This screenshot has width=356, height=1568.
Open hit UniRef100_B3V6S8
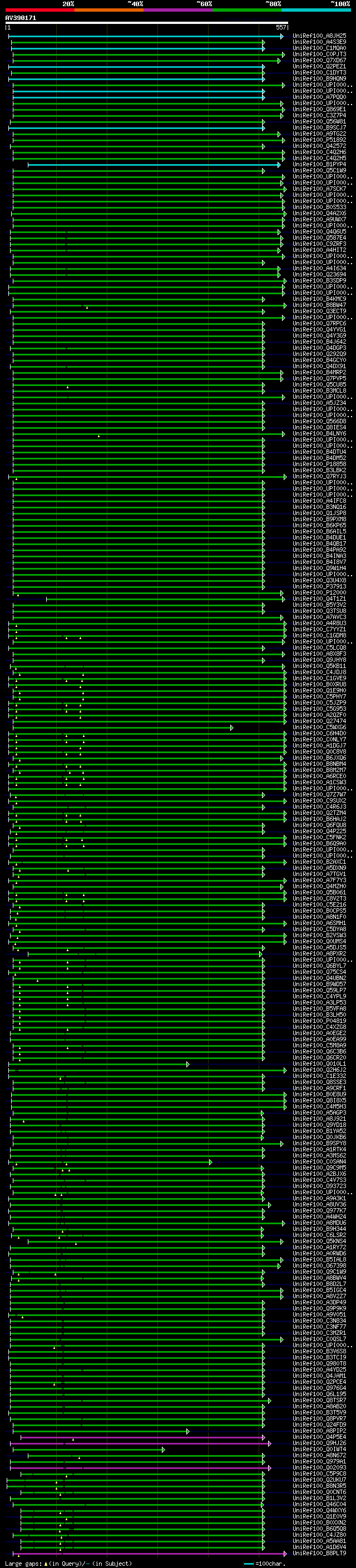(x=319, y=1351)
